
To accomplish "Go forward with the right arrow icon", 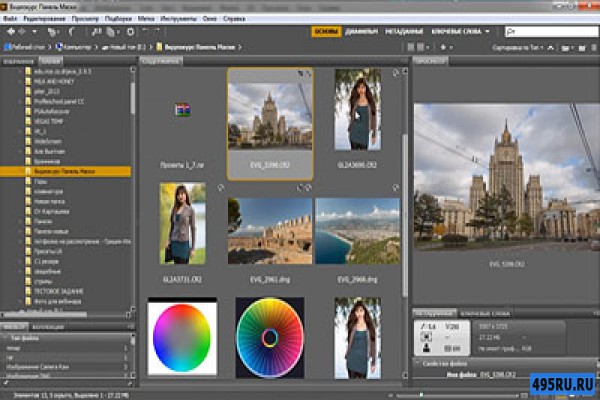I will point(22,32).
